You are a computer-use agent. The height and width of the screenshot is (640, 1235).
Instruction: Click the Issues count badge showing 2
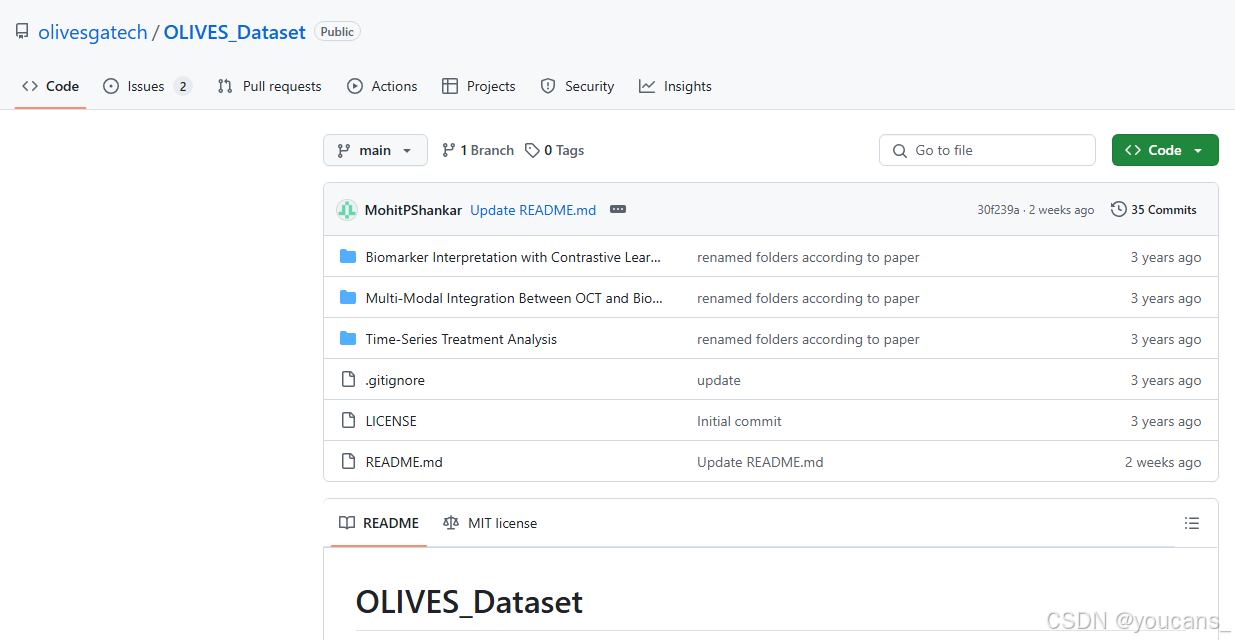click(x=182, y=86)
